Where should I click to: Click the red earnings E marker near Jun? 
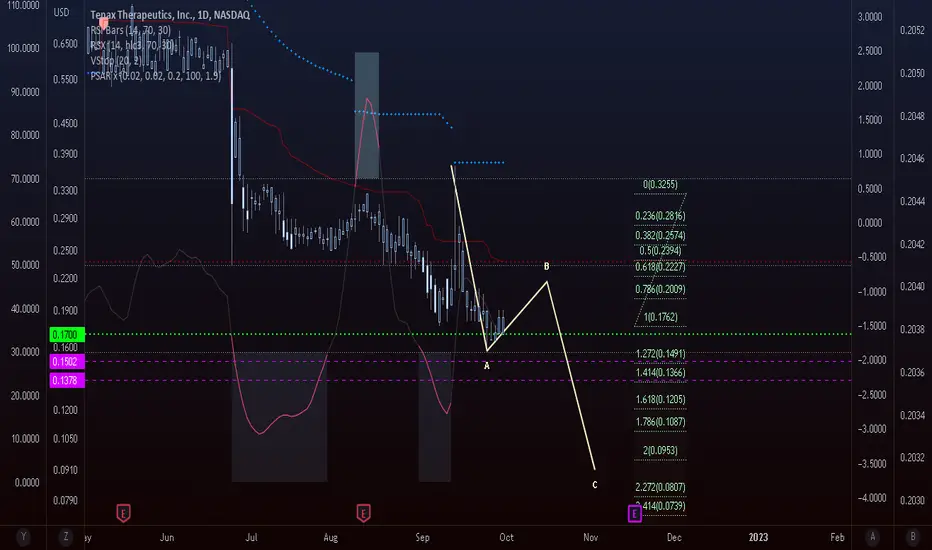click(x=123, y=513)
